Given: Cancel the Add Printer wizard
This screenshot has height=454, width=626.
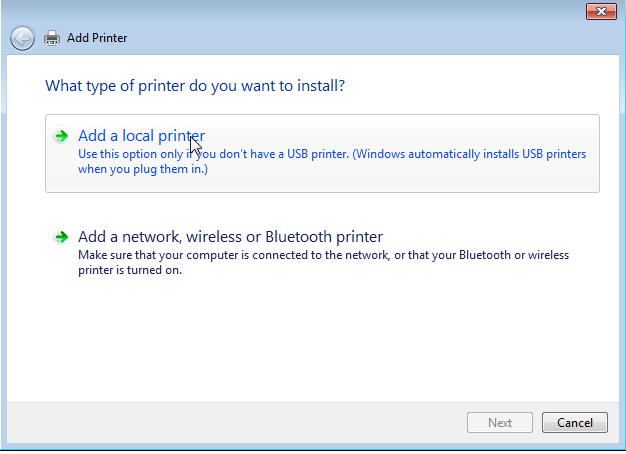Looking at the screenshot, I should pyautogui.click(x=575, y=422).
